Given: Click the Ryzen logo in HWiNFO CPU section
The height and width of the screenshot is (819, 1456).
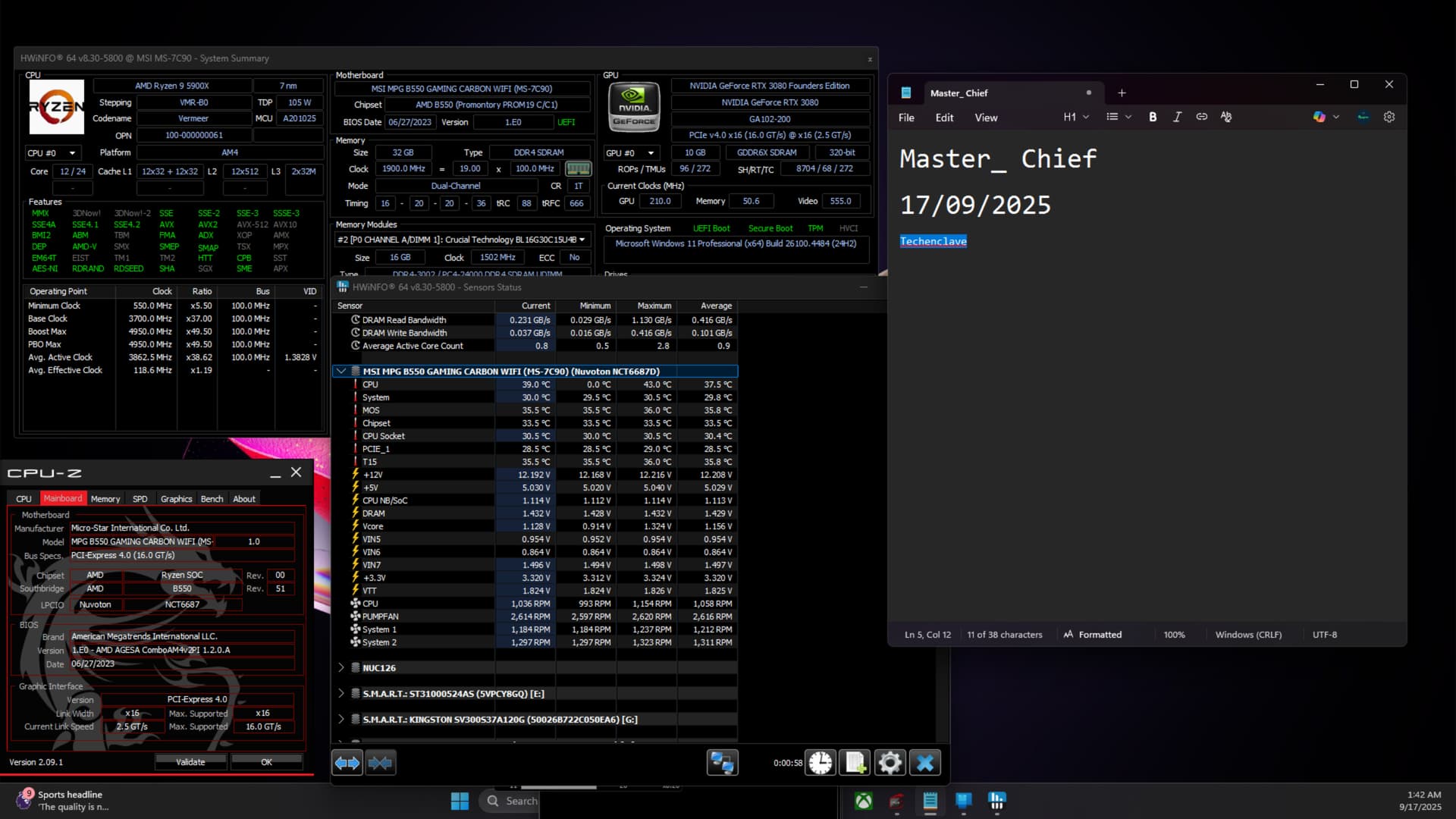Looking at the screenshot, I should tap(56, 107).
